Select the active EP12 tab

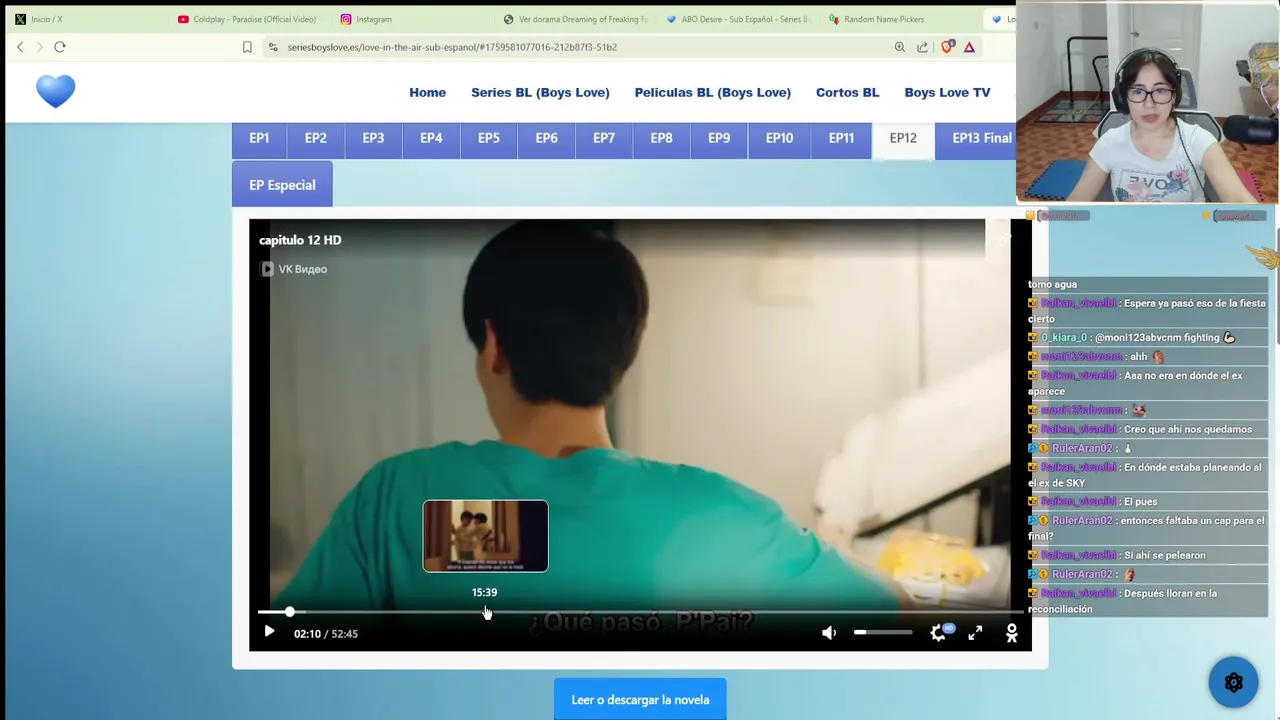tap(903, 139)
